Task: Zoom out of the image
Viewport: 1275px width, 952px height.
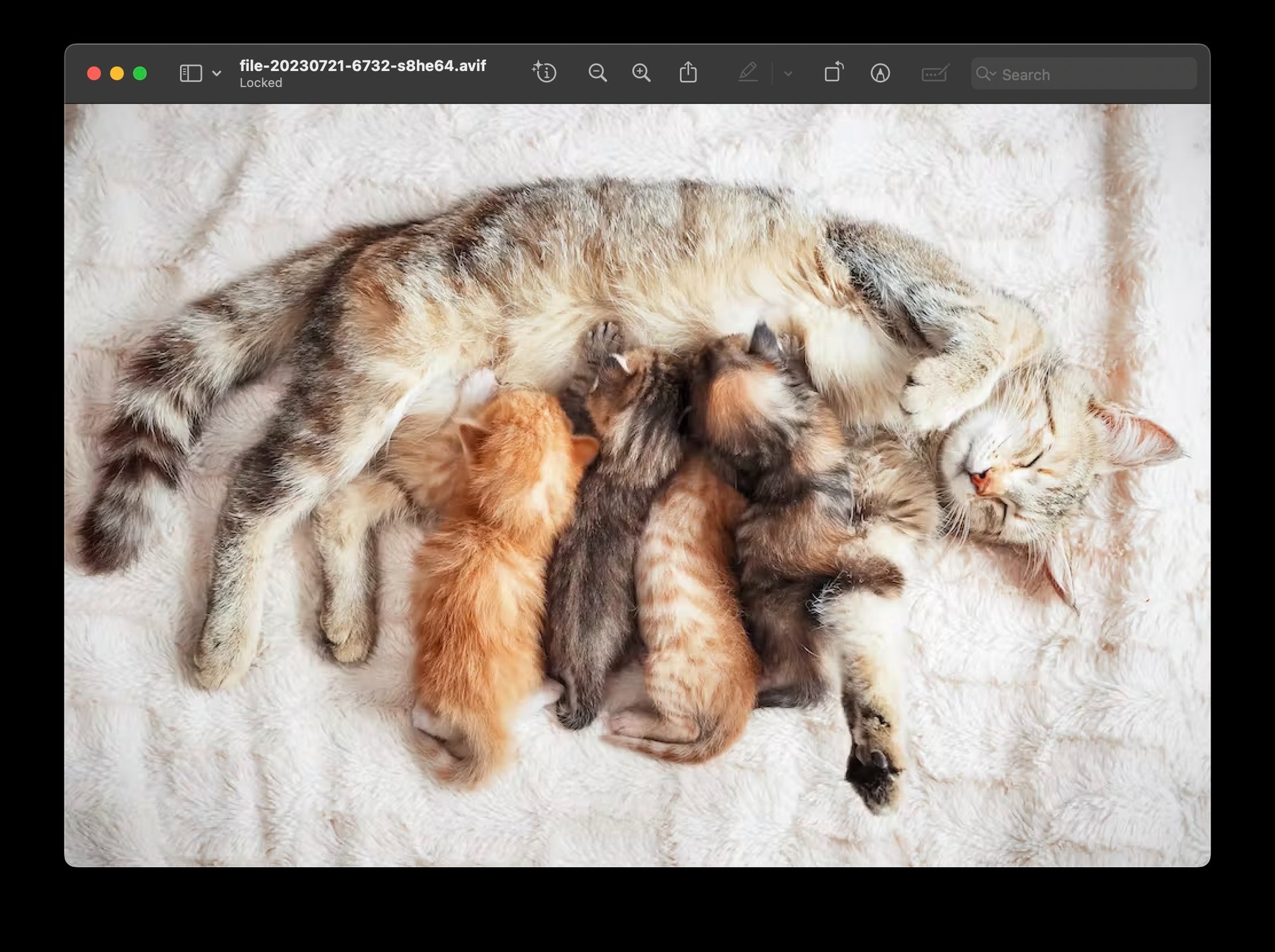Action: click(x=598, y=73)
